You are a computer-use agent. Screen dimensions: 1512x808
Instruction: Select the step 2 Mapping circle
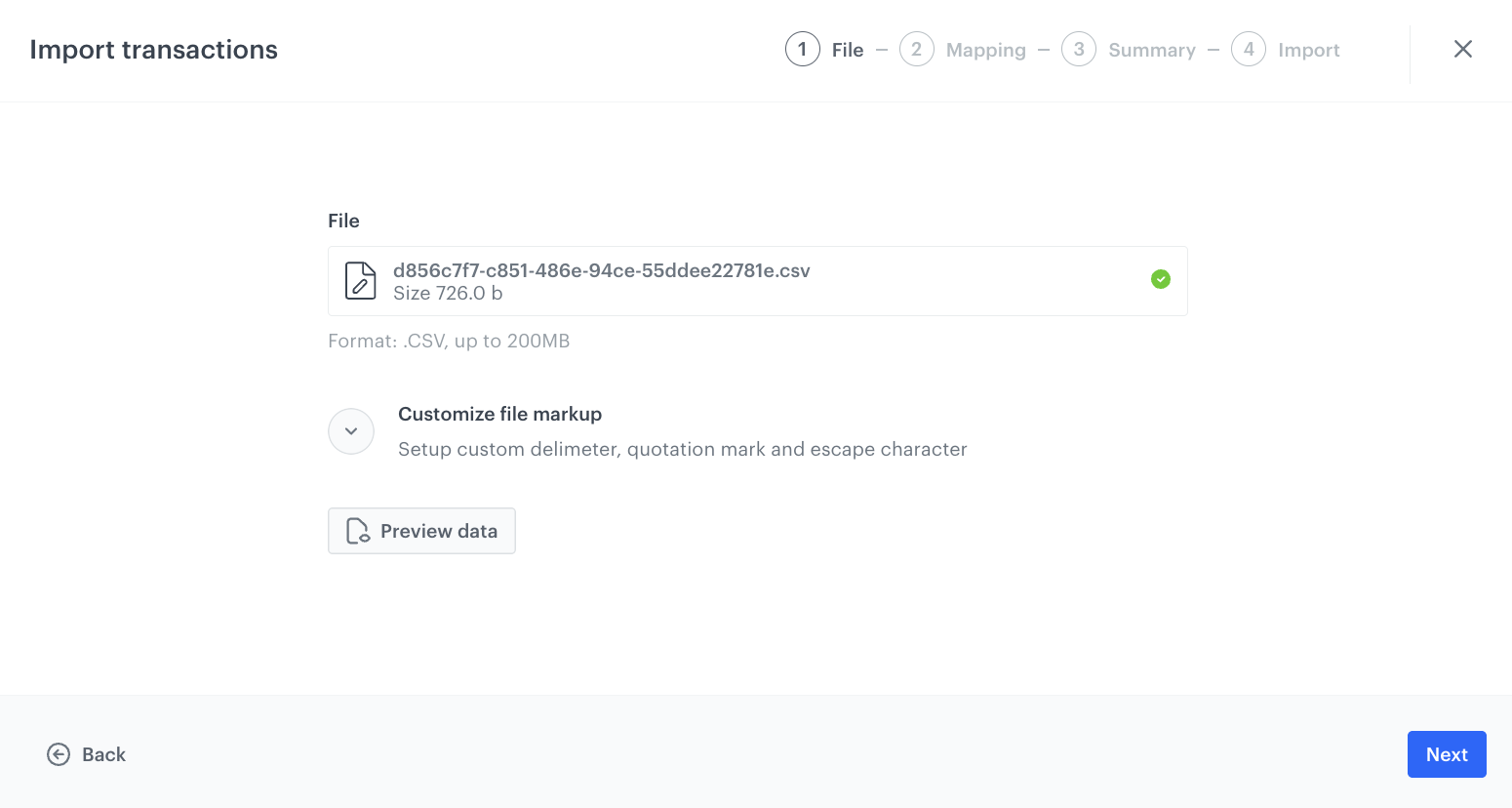(x=916, y=49)
